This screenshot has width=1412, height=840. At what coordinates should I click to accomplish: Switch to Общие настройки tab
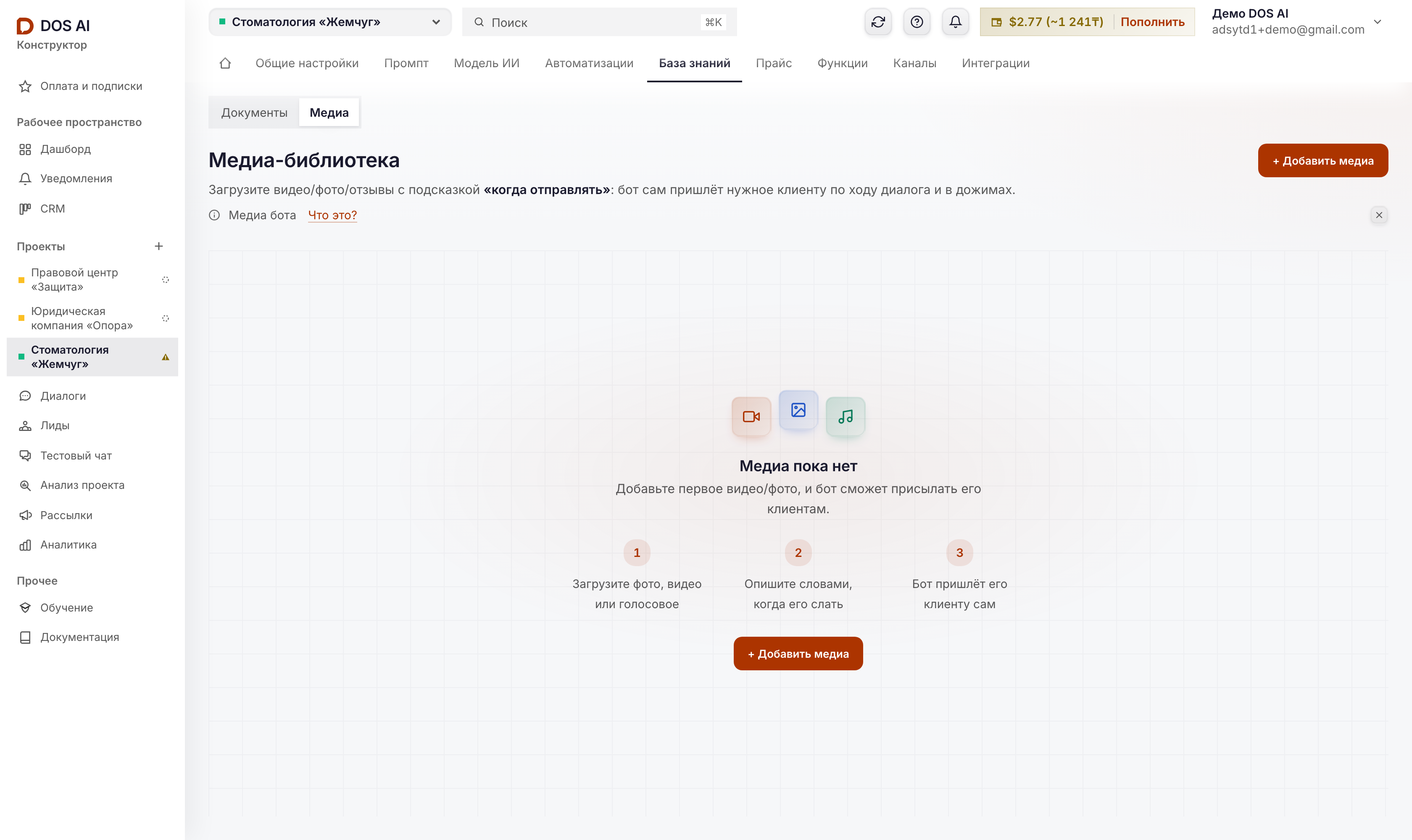point(307,63)
